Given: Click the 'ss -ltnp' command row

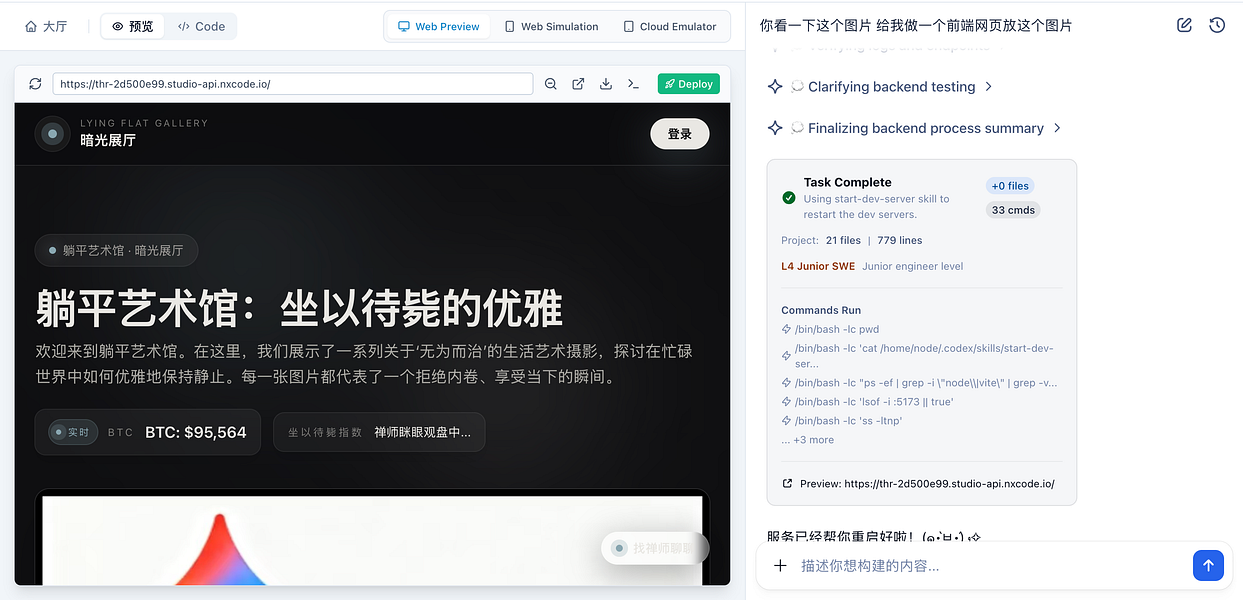Looking at the screenshot, I should 841,421.
